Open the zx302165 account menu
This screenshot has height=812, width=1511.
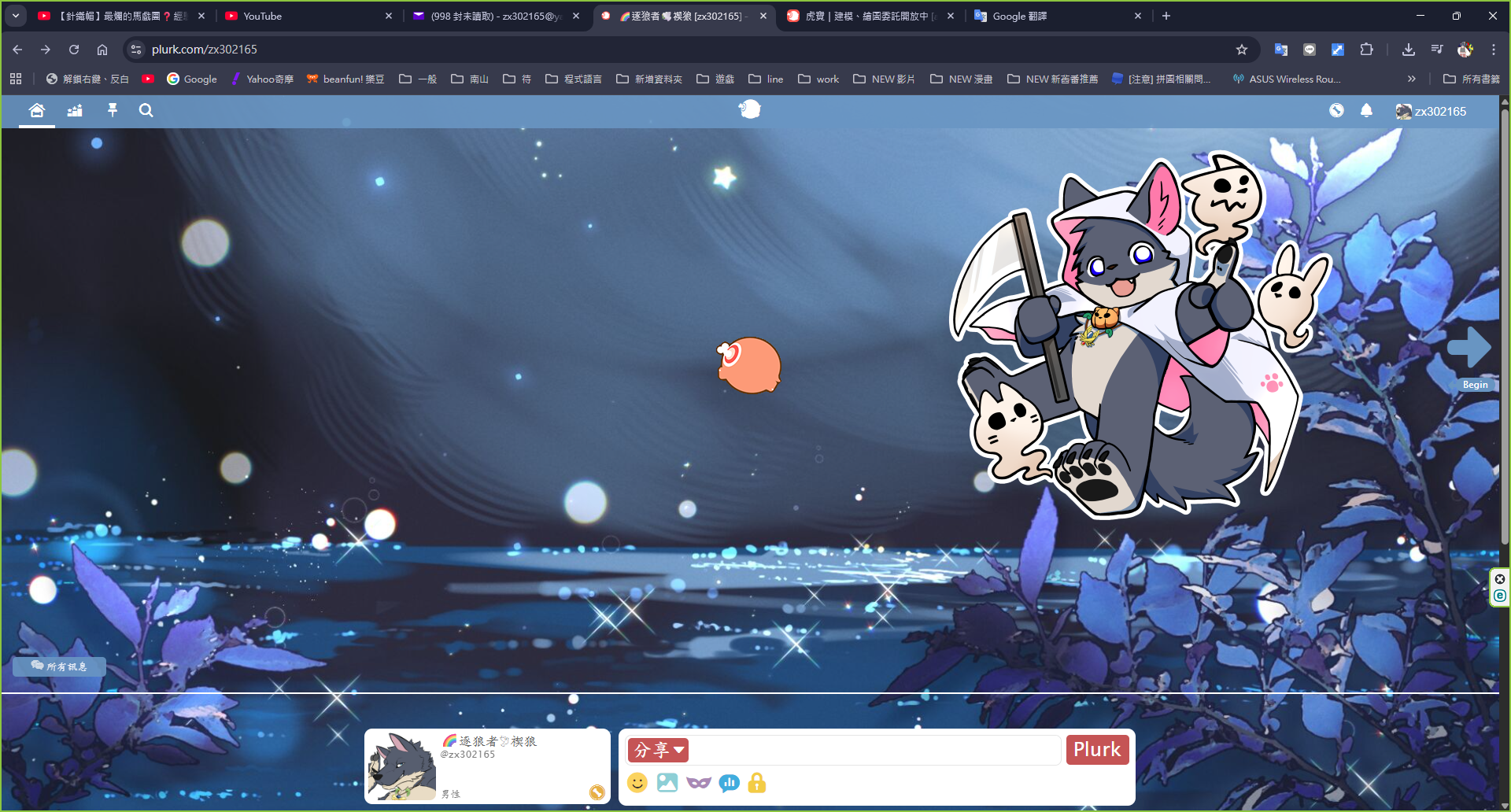point(1431,112)
